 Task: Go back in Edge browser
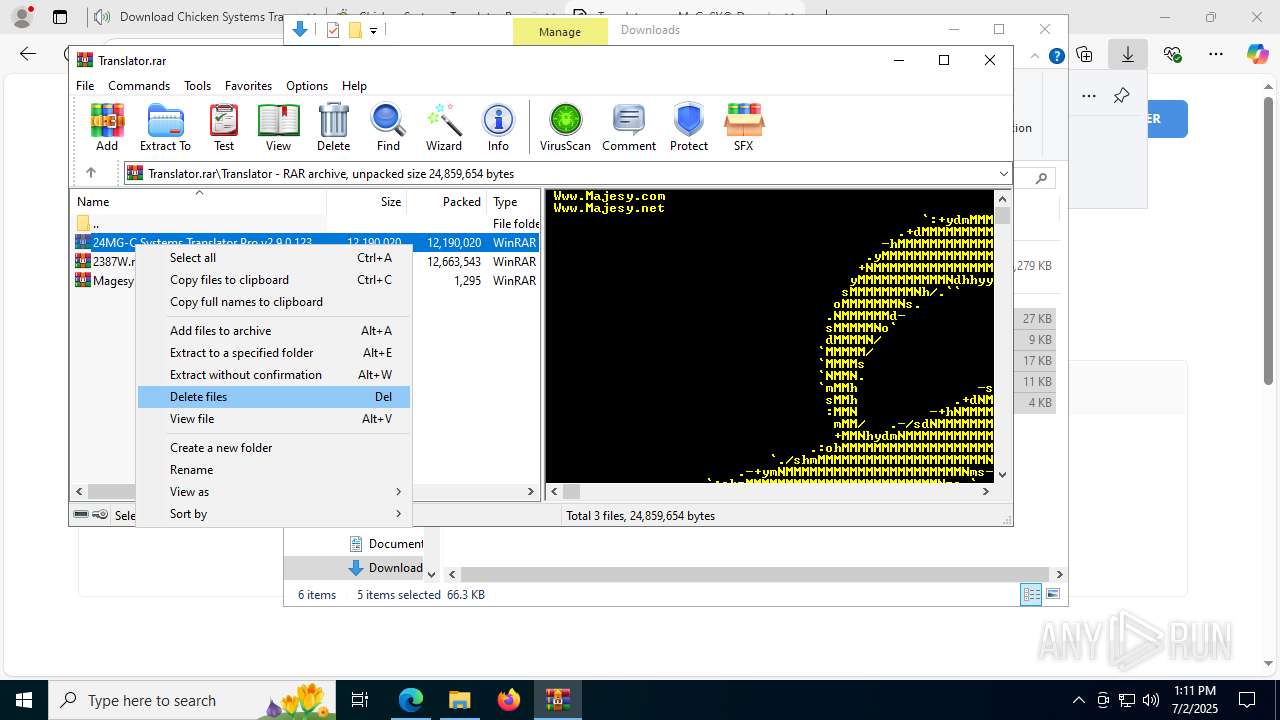pos(28,54)
